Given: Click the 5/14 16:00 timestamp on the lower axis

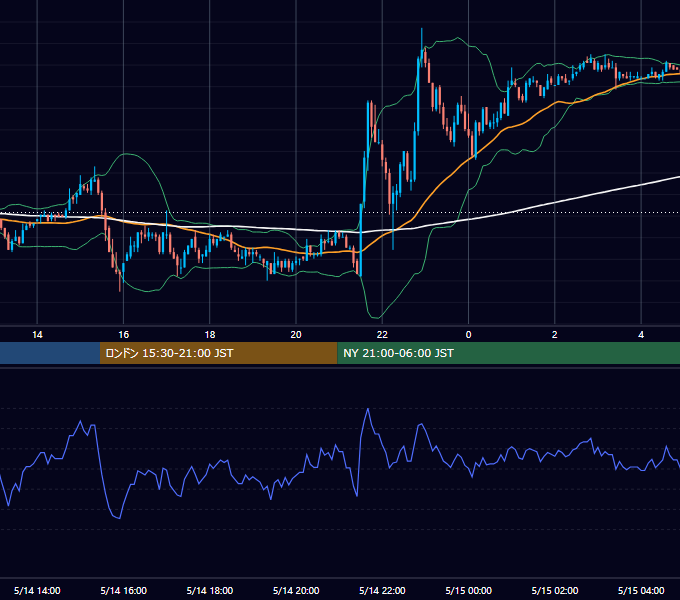Looking at the screenshot, I should click(x=124, y=590).
